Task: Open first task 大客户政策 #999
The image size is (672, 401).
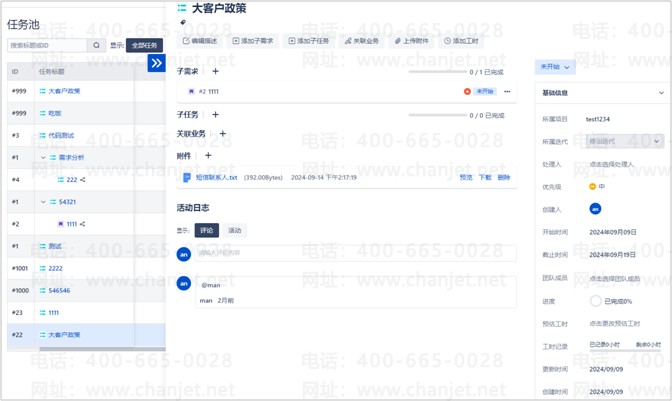Action: click(x=64, y=91)
